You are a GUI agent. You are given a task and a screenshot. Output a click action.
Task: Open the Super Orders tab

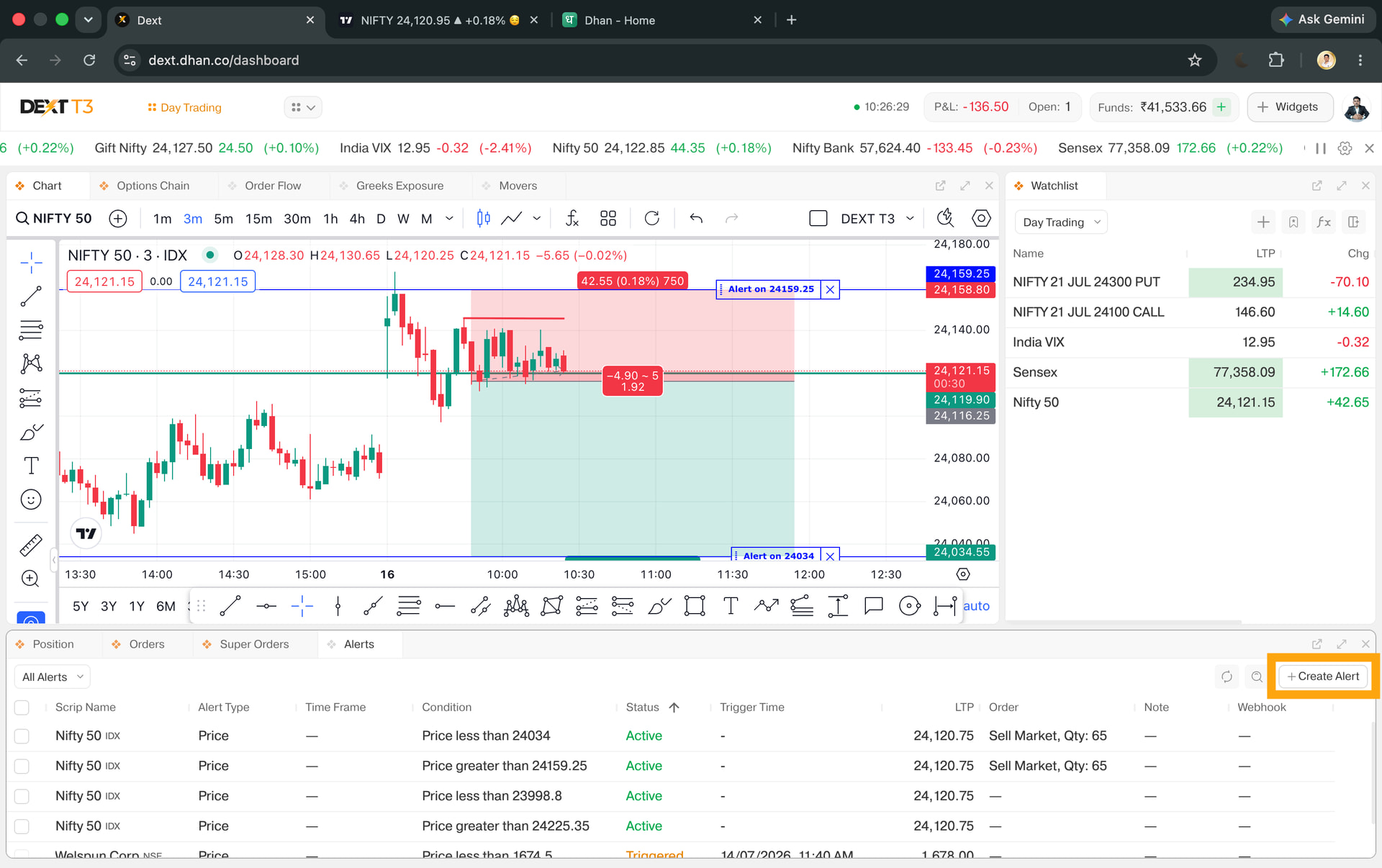(253, 644)
